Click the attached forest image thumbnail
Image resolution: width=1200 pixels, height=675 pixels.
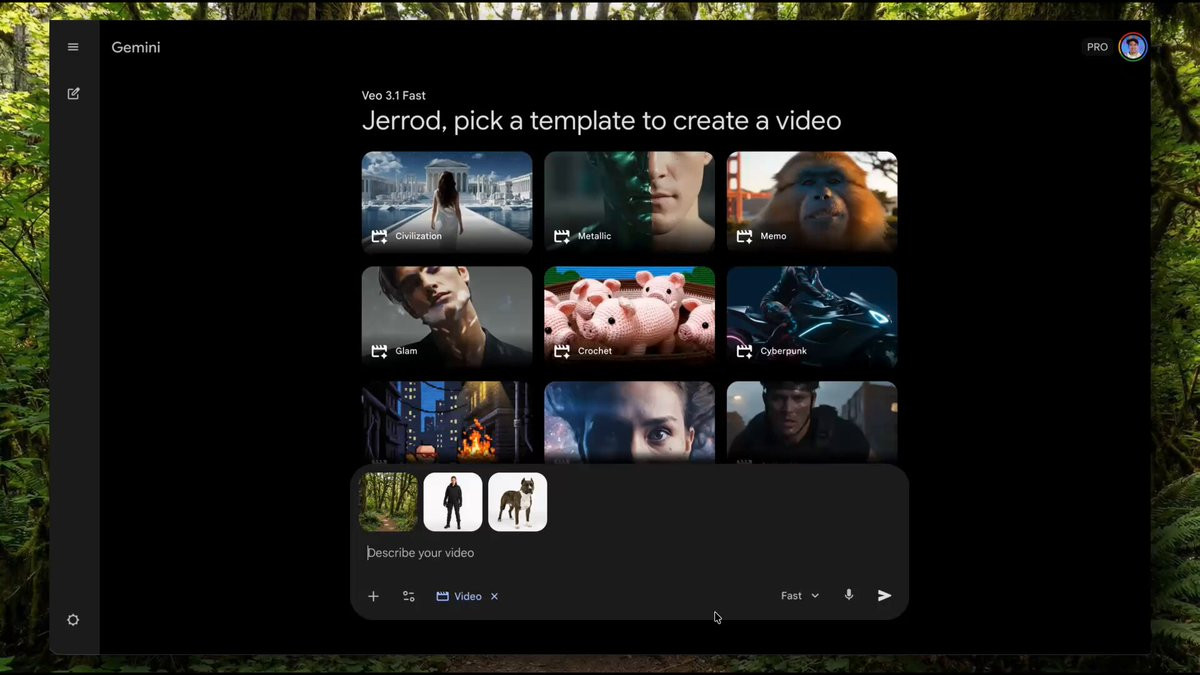[389, 502]
